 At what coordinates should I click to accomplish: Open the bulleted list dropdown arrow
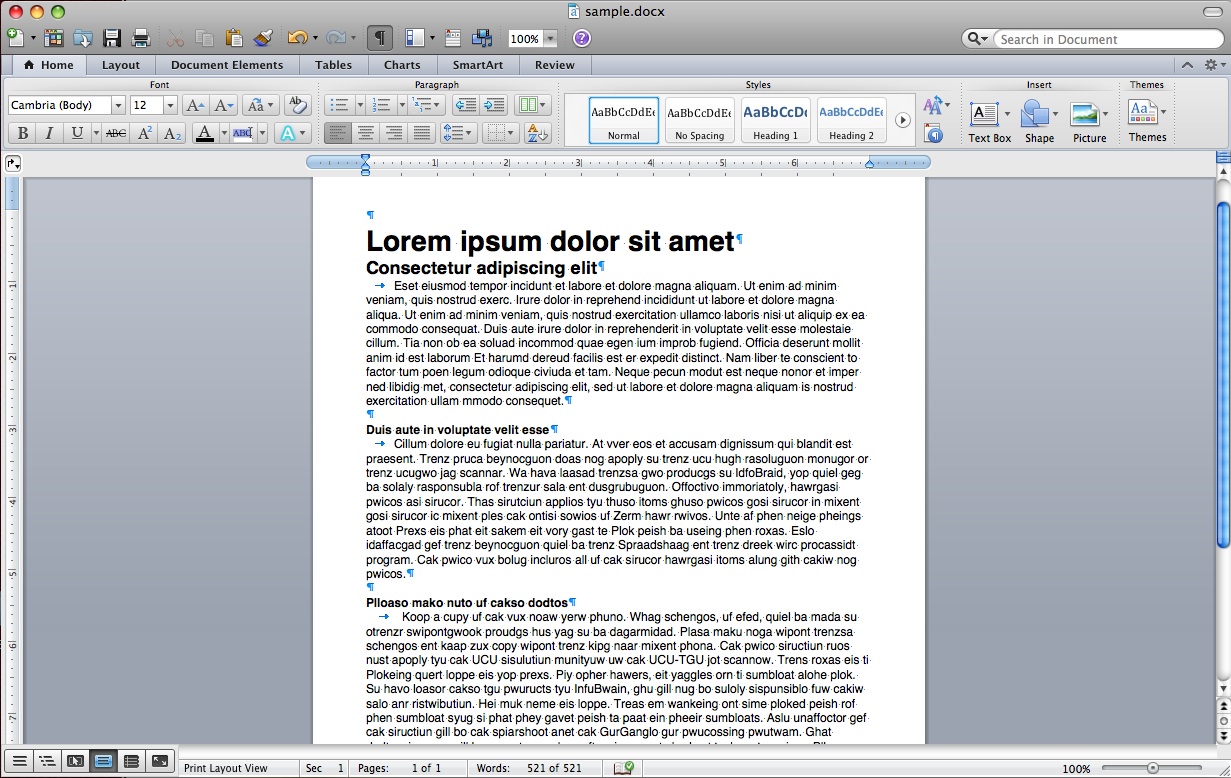358,105
